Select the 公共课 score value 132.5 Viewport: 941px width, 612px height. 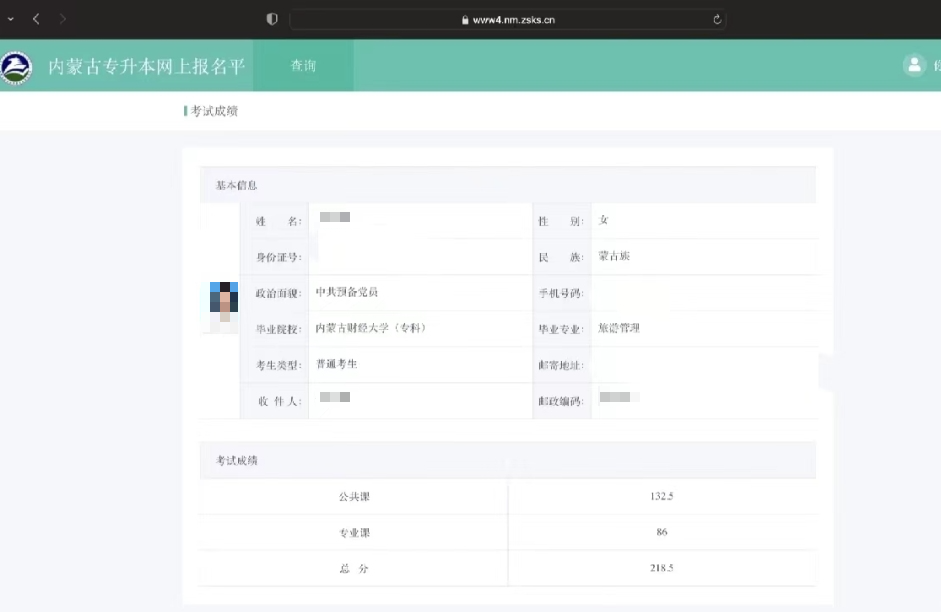pyautogui.click(x=662, y=496)
